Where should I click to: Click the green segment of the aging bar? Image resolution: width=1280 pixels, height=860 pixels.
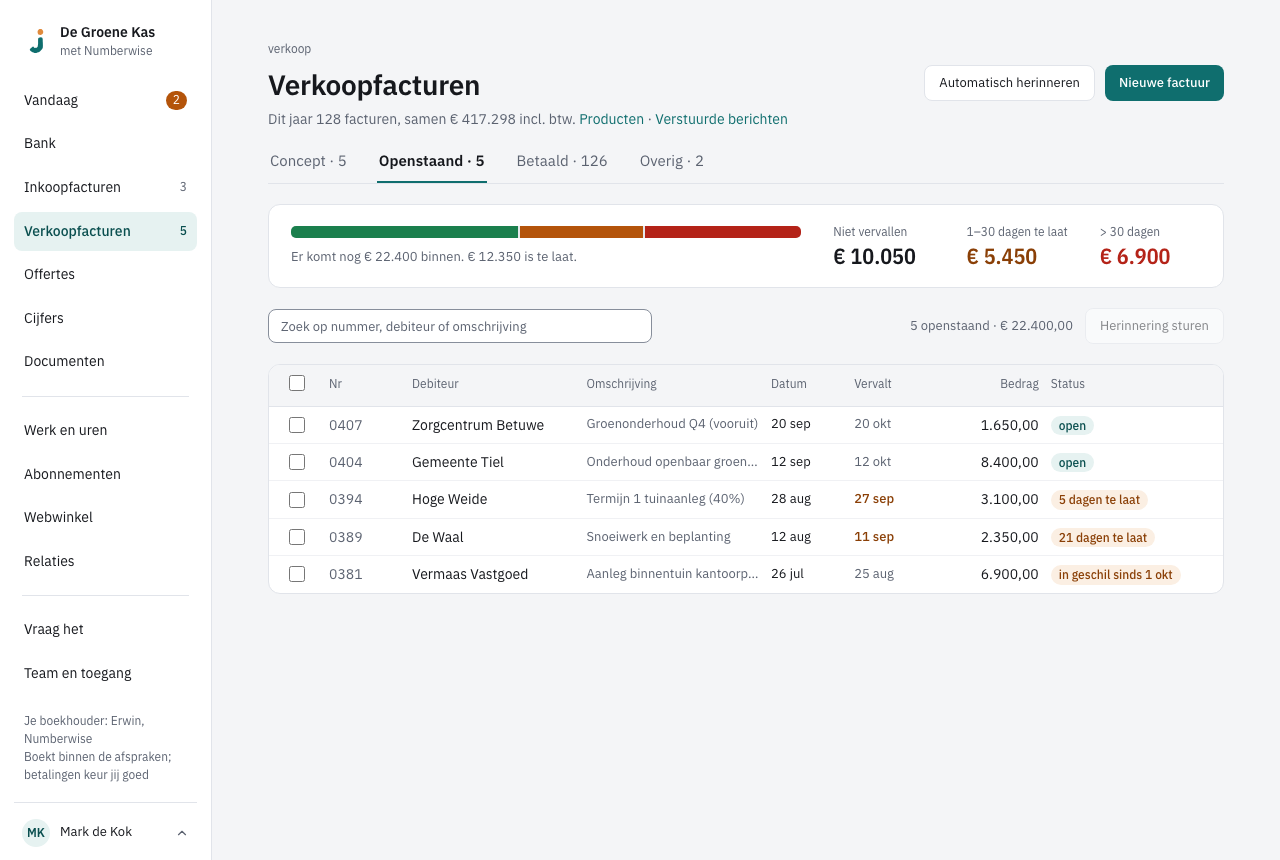click(404, 232)
